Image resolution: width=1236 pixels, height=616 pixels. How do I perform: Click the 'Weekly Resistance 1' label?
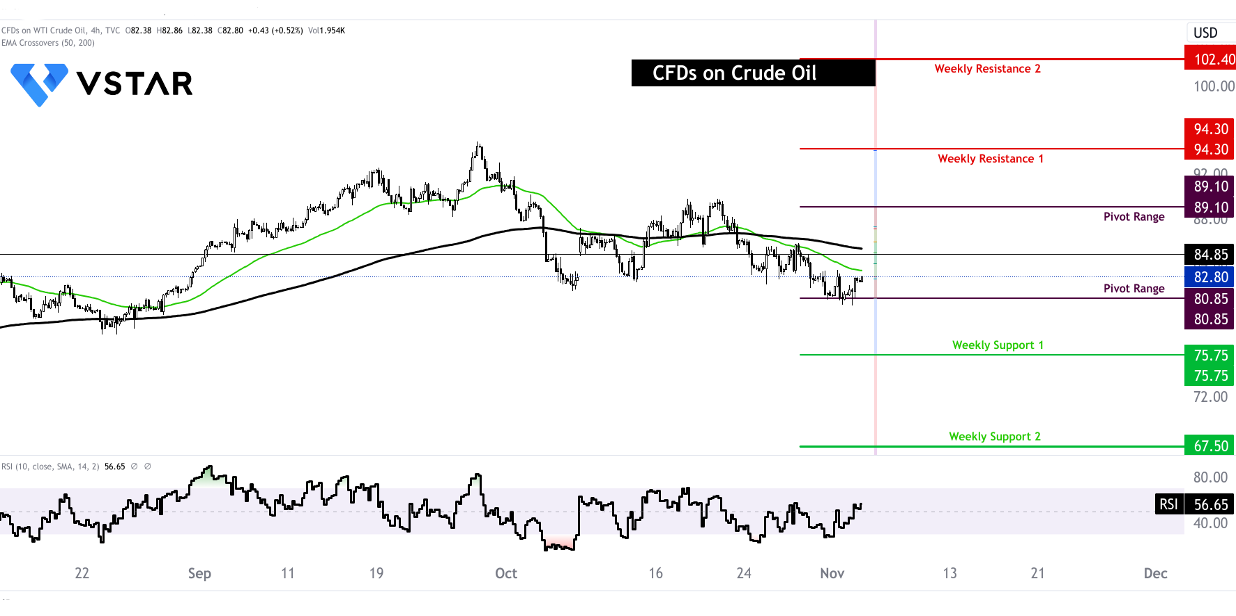coord(990,159)
